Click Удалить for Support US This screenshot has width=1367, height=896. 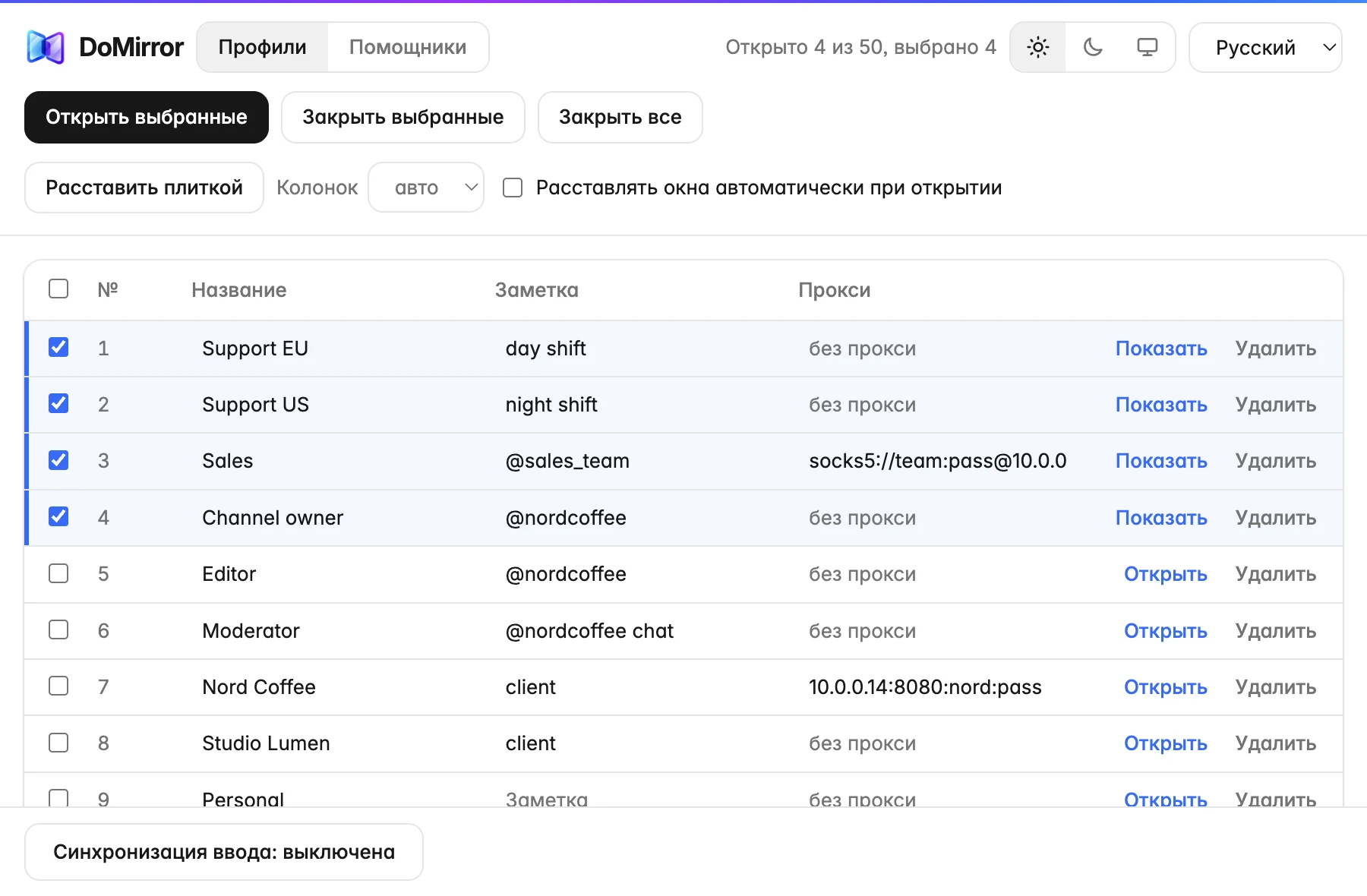[1276, 405]
